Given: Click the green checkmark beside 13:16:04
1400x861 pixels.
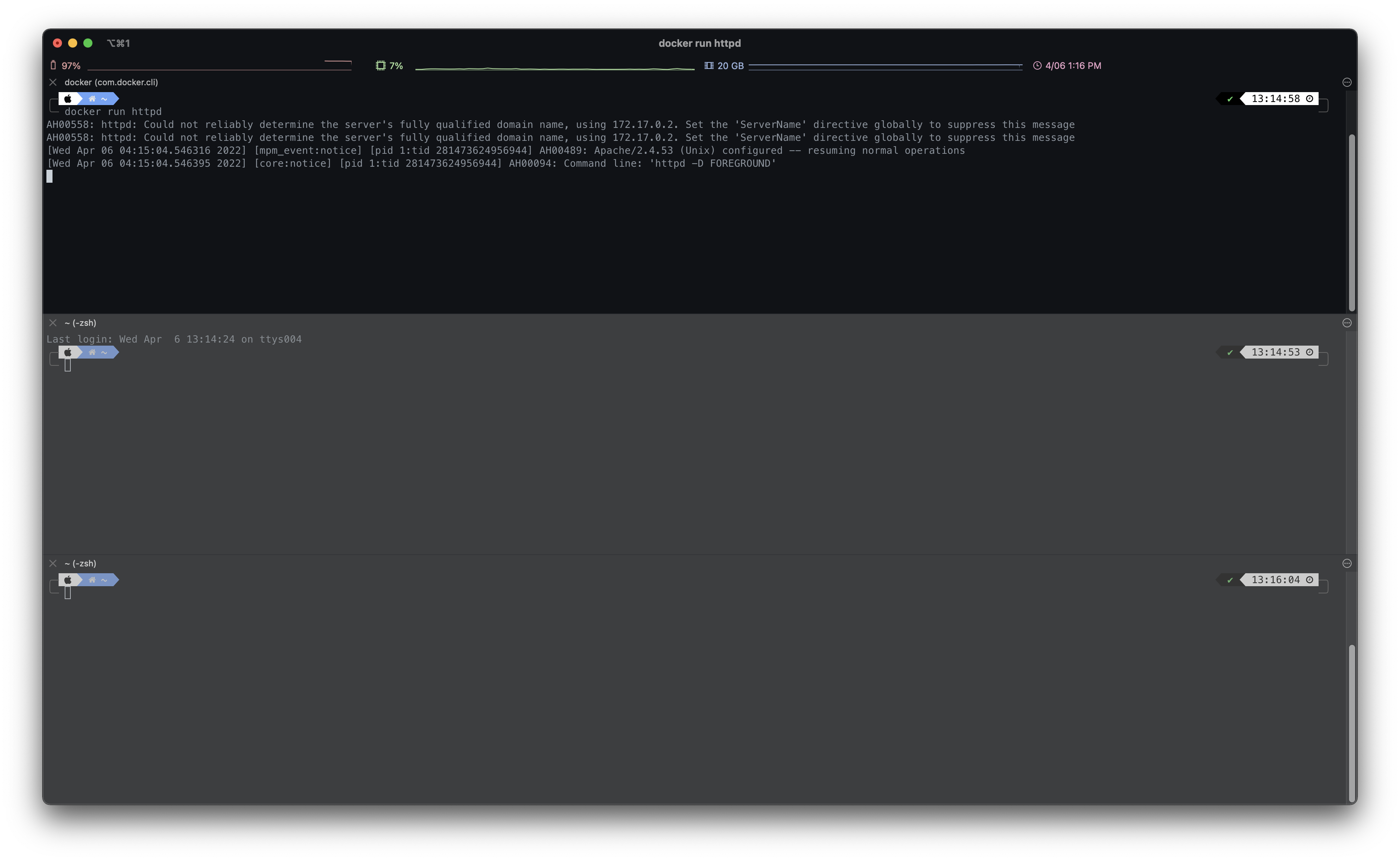Looking at the screenshot, I should [x=1229, y=580].
